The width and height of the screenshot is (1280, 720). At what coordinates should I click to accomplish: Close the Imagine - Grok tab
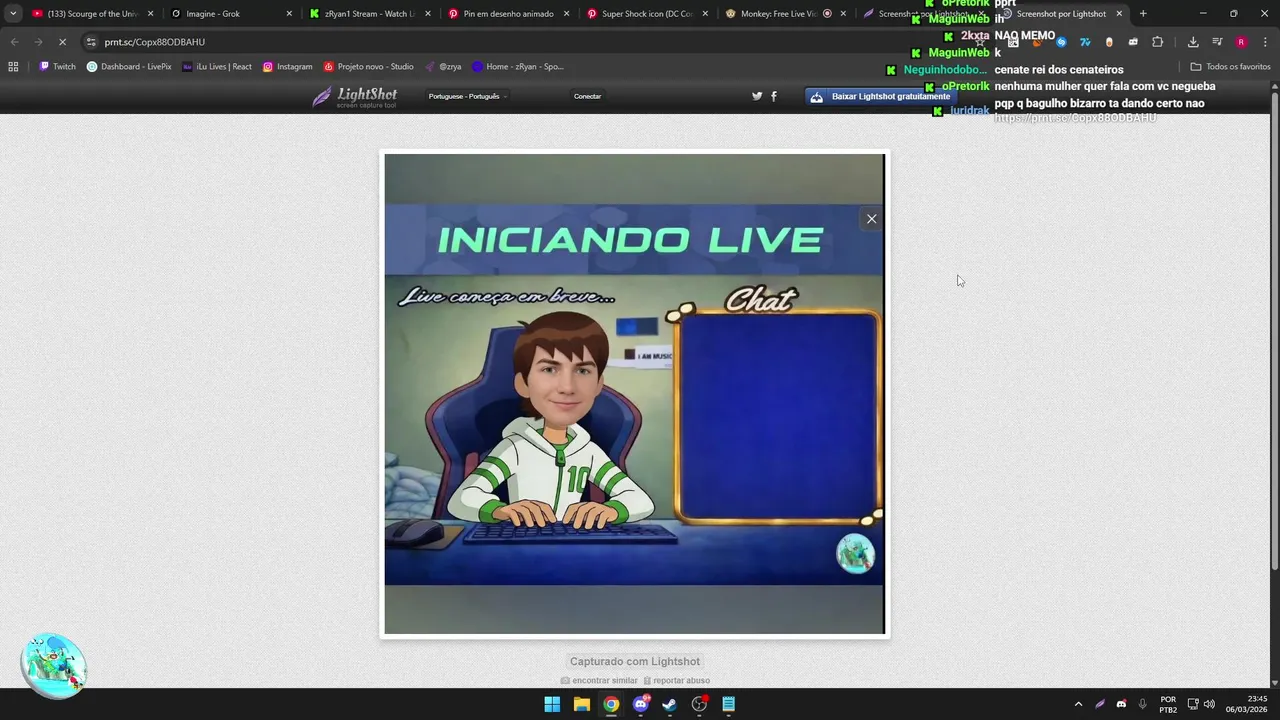[x=289, y=14]
